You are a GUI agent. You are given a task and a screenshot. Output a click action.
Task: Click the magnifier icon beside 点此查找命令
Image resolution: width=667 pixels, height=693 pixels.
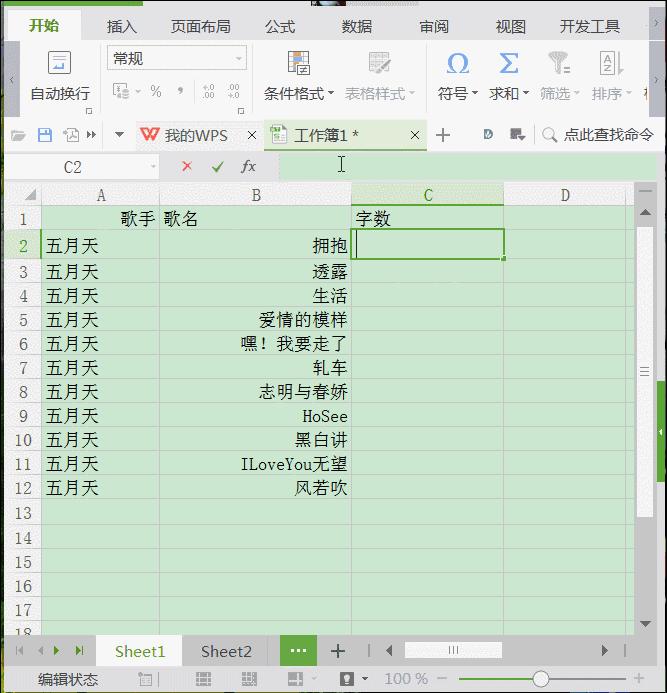pyautogui.click(x=549, y=135)
